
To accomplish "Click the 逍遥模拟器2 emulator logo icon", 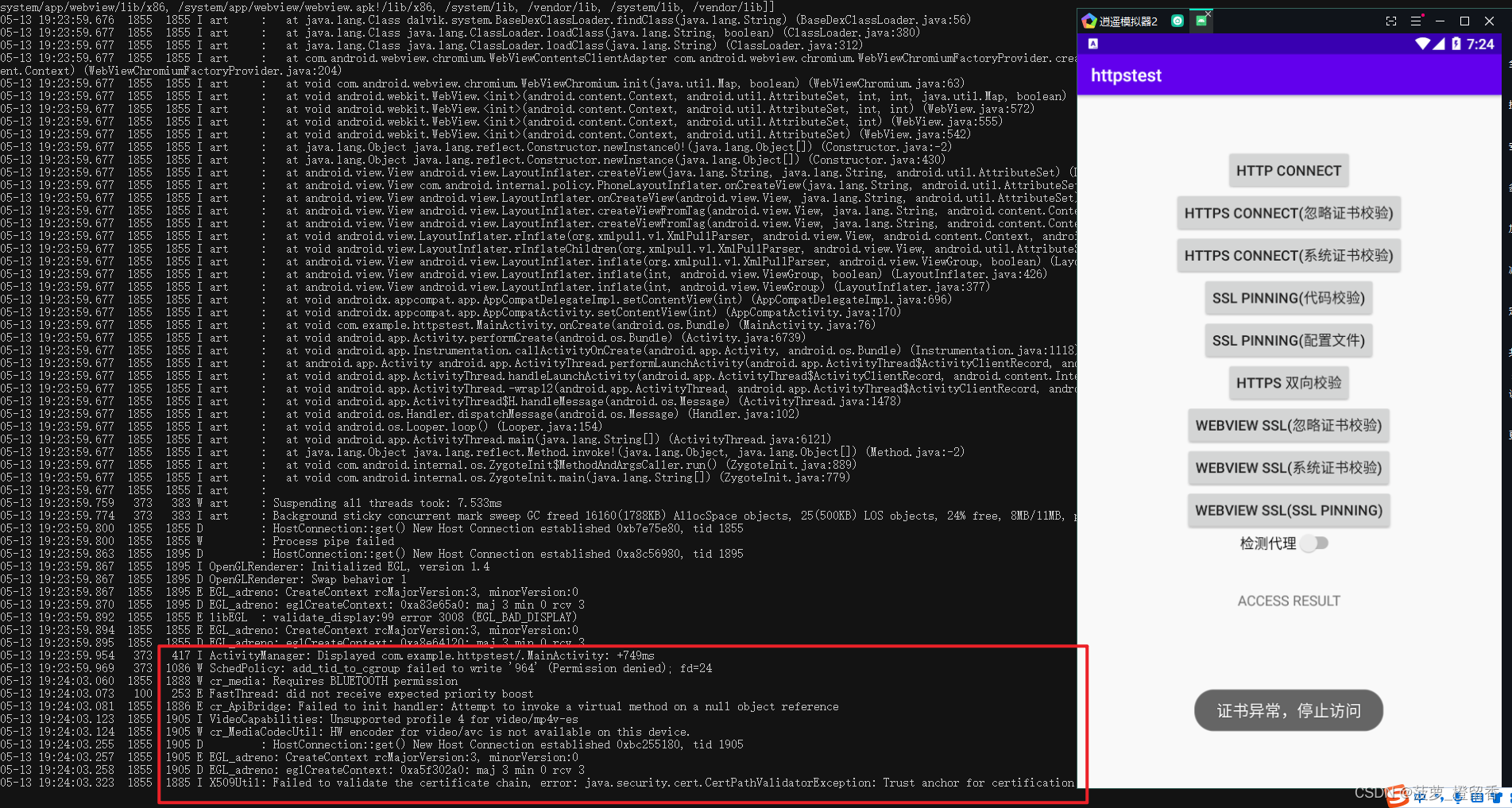I will point(1089,21).
